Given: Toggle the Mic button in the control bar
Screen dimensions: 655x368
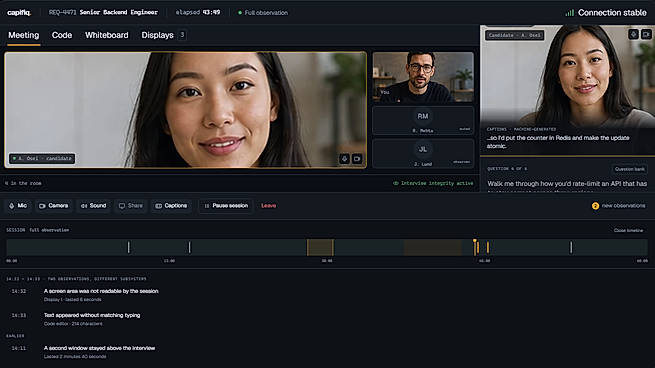Looking at the screenshot, I should (x=18, y=206).
